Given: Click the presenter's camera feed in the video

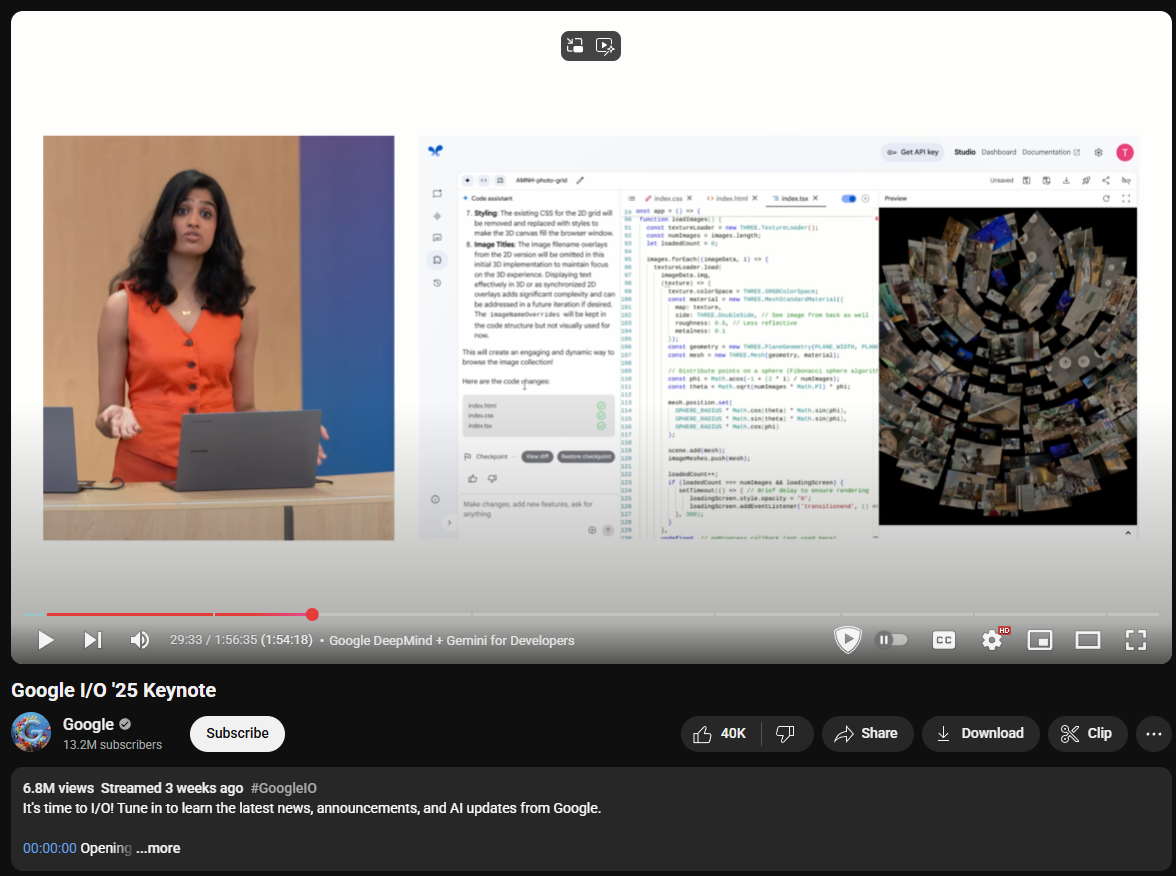Looking at the screenshot, I should [x=218, y=338].
